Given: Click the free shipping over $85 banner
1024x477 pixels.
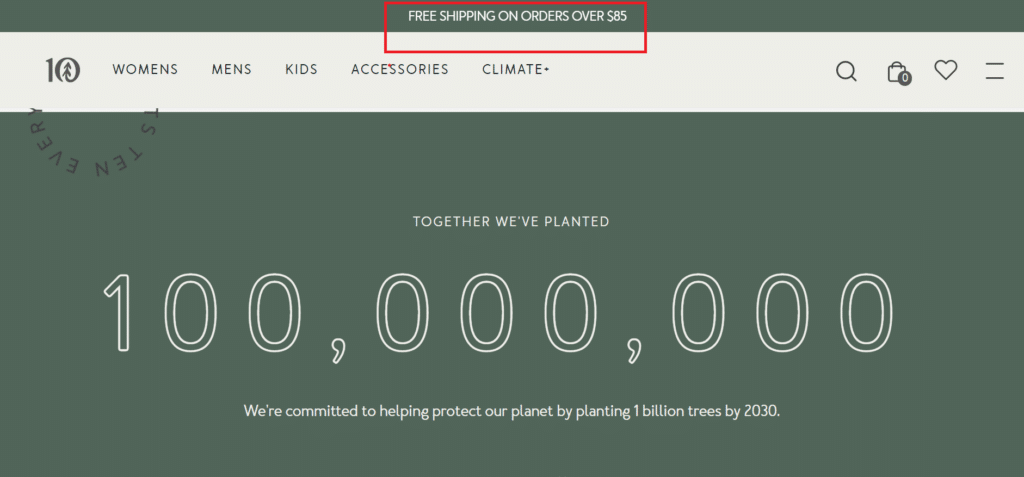Looking at the screenshot, I should pos(517,17).
